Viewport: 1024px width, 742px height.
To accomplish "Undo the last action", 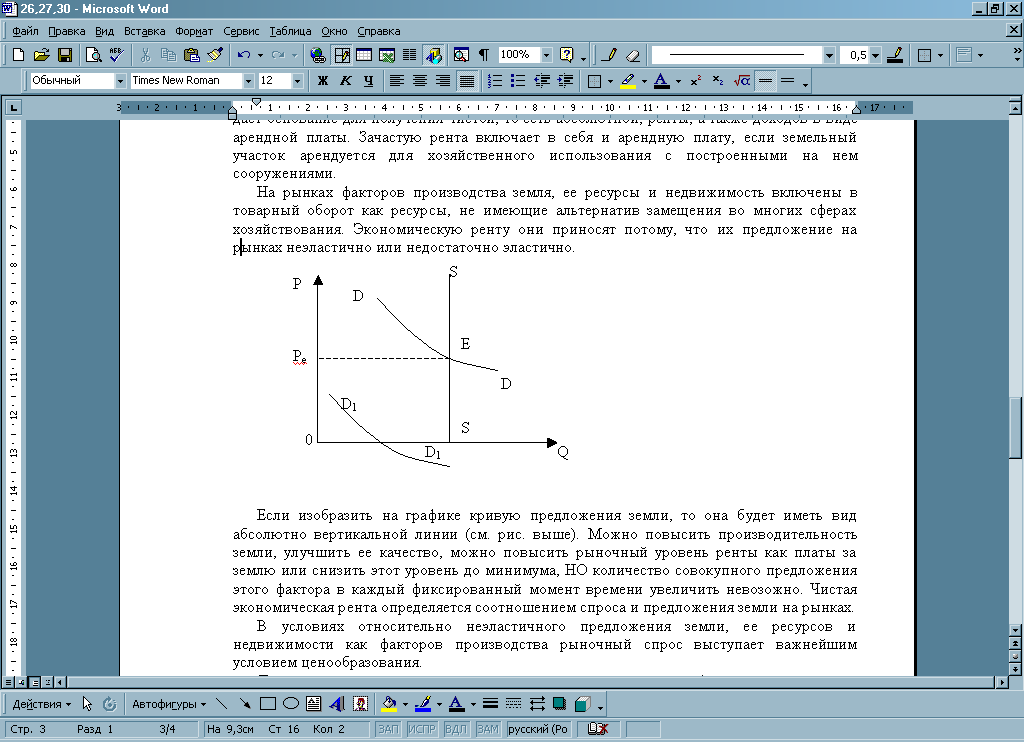I will click(x=244, y=55).
